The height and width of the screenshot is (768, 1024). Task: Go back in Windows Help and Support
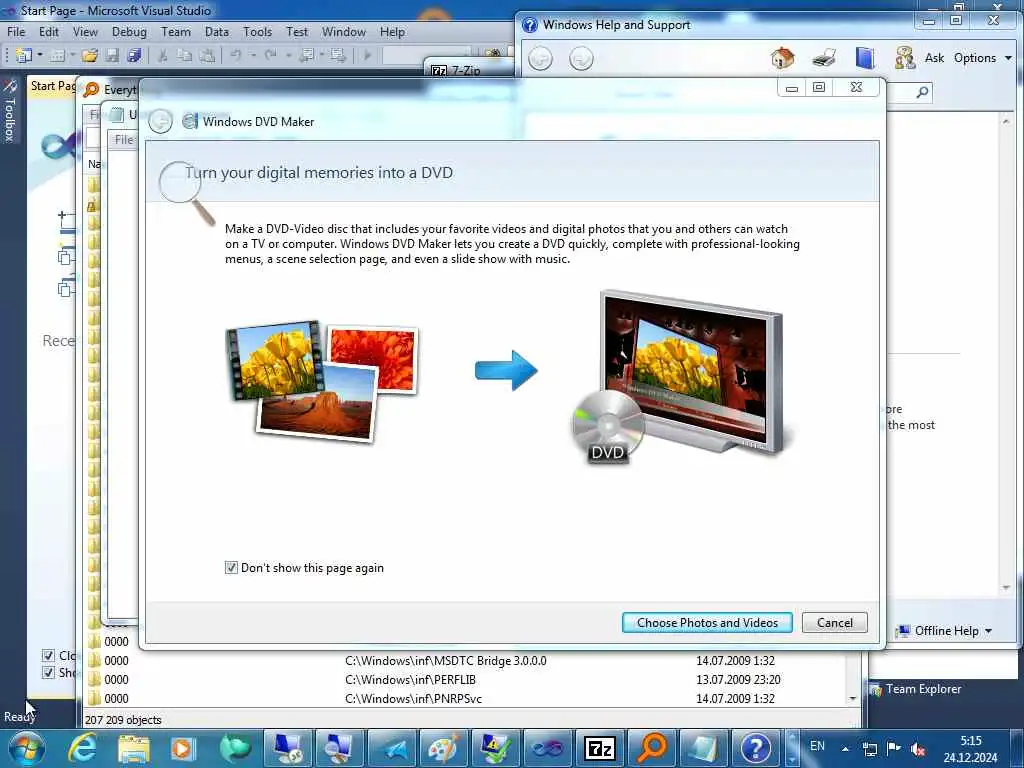[x=540, y=59]
